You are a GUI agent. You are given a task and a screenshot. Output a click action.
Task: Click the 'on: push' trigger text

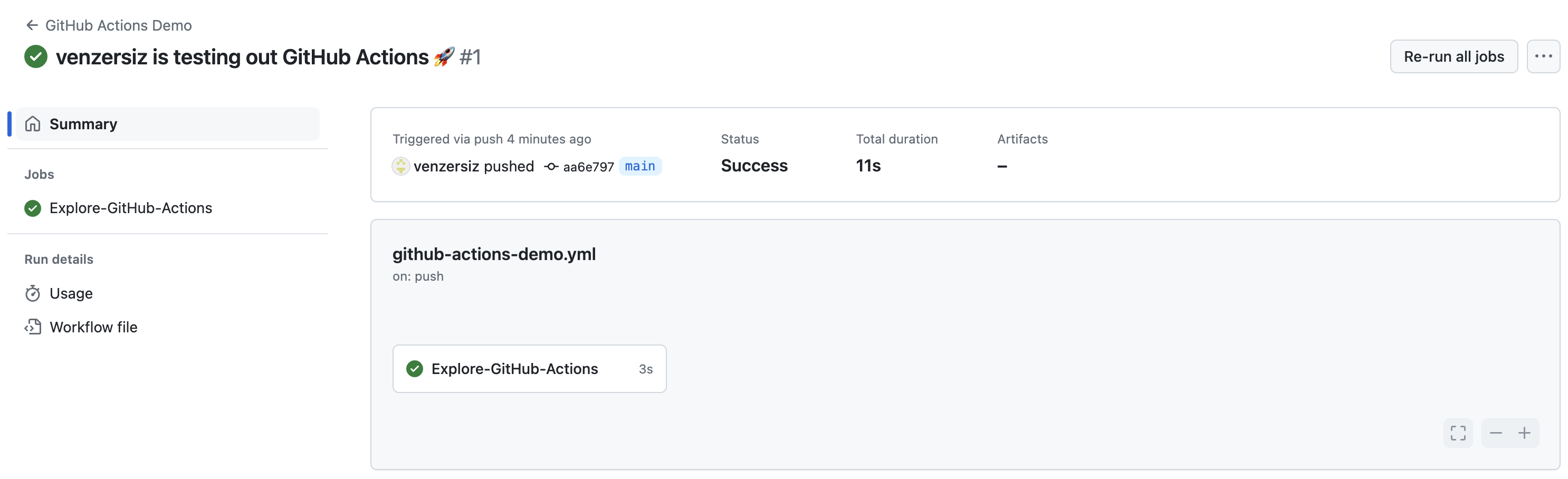(x=417, y=276)
